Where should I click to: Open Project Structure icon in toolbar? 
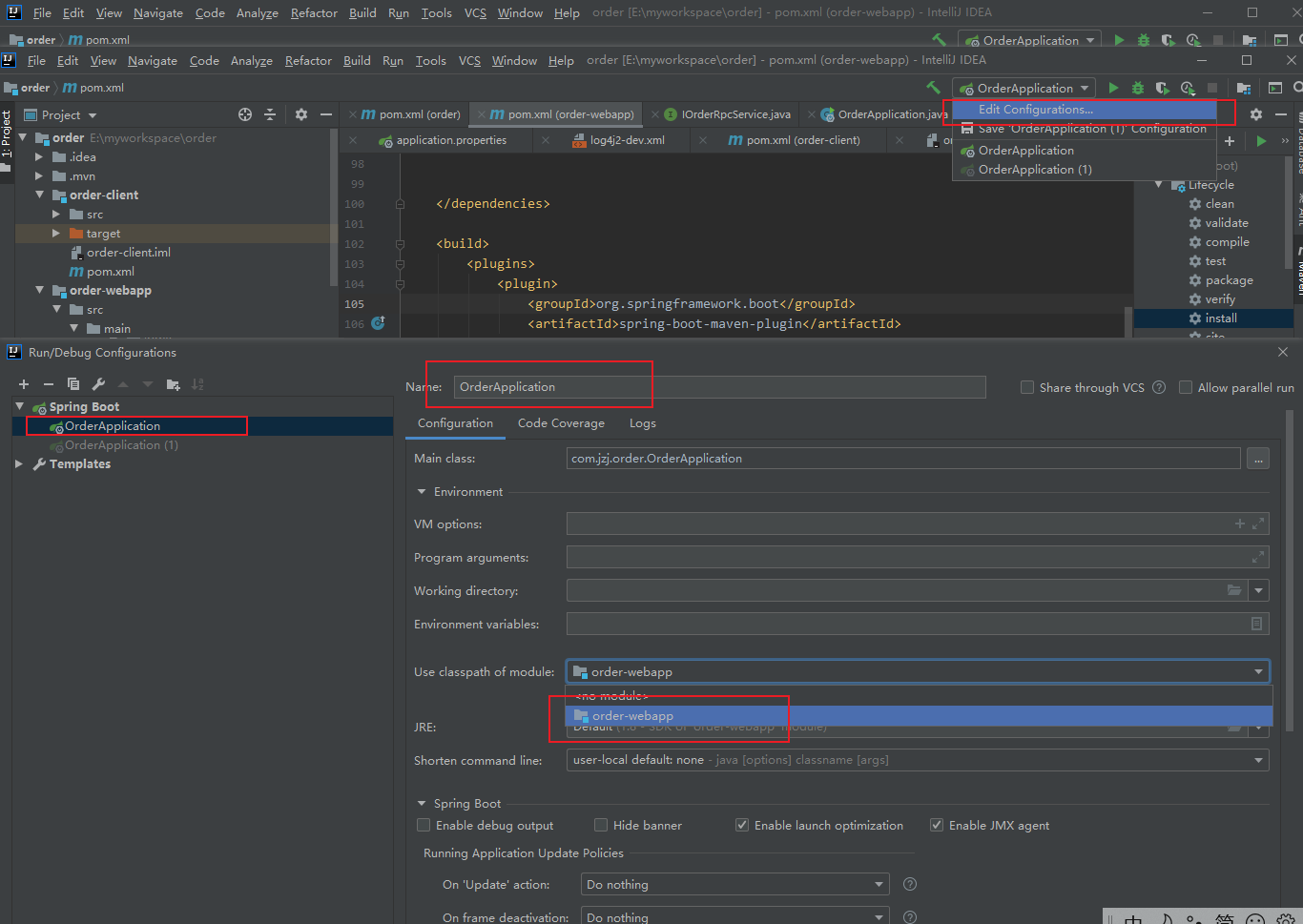(x=1243, y=88)
